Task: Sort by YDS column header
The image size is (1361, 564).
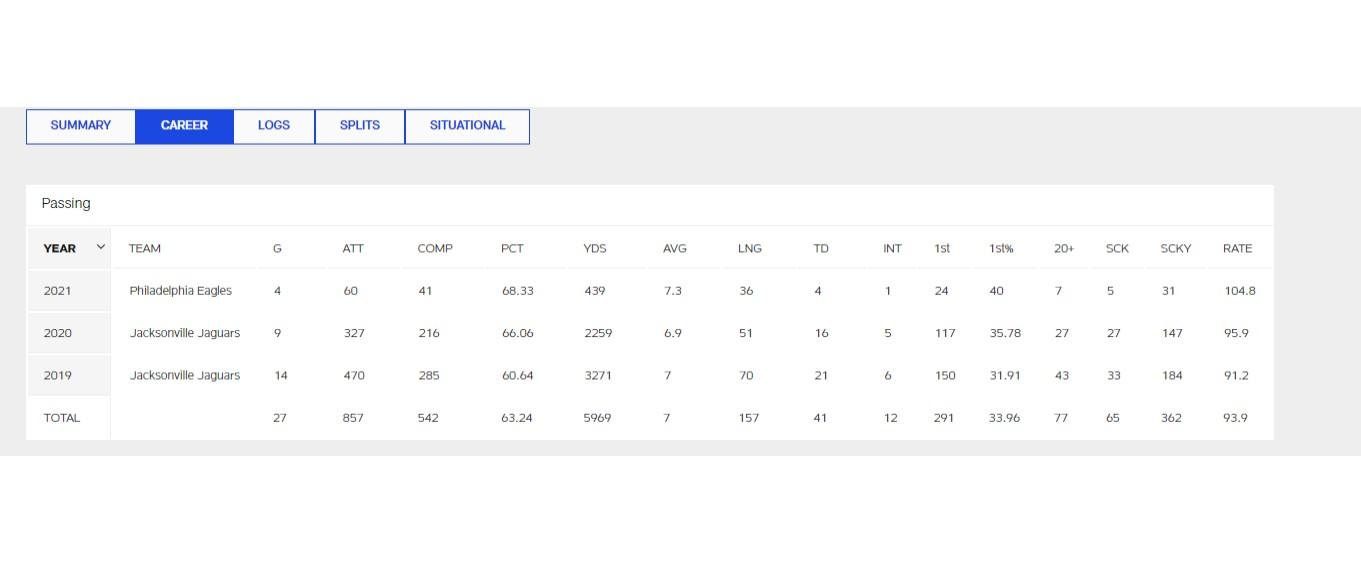Action: pyautogui.click(x=595, y=248)
